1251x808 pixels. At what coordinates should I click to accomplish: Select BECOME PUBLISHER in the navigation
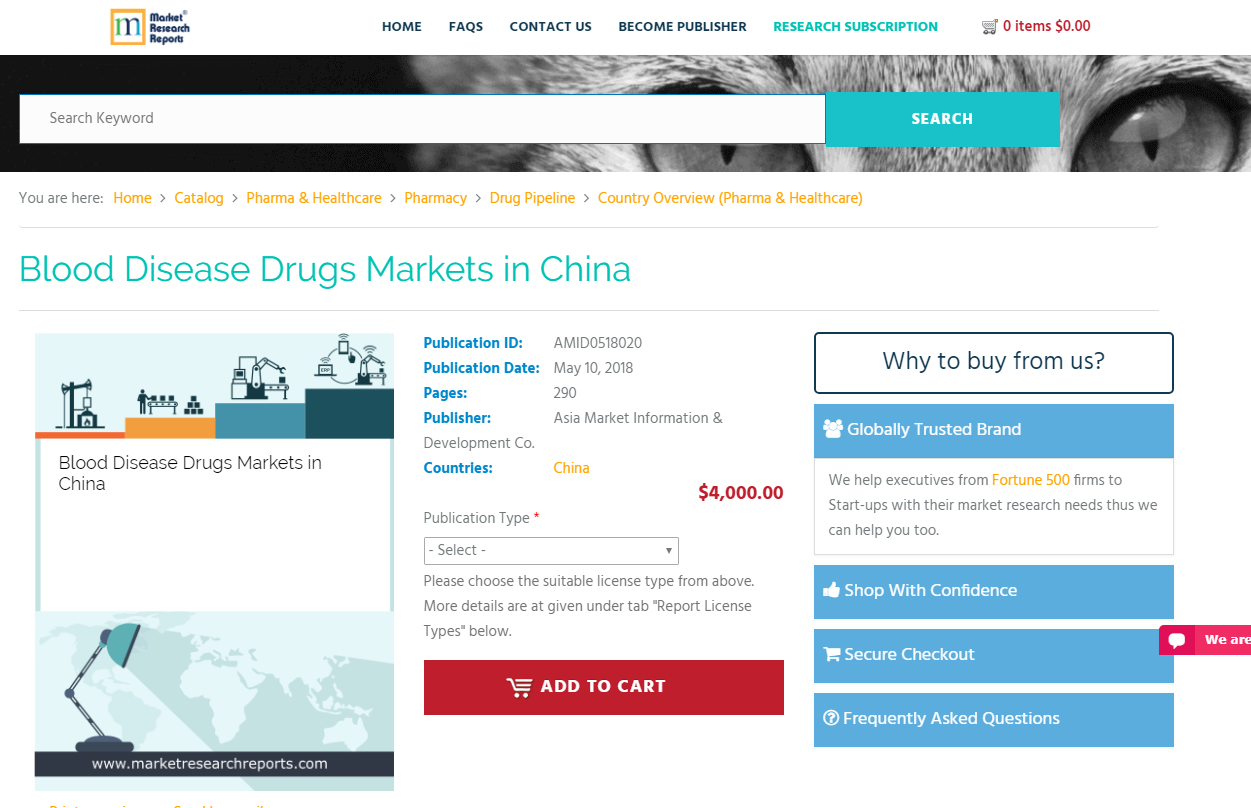[x=683, y=27]
